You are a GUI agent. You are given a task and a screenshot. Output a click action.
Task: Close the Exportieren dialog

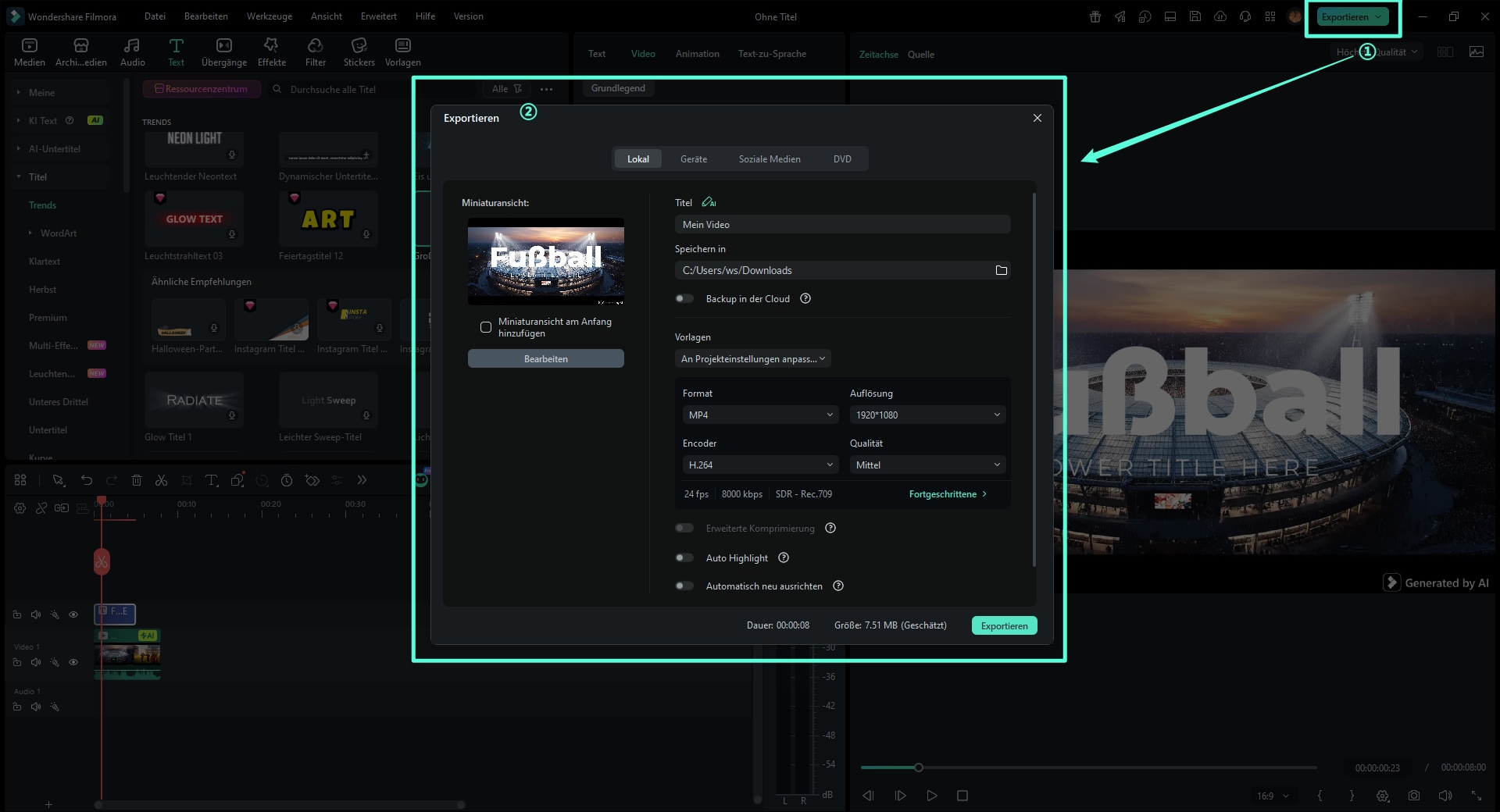click(x=1037, y=118)
